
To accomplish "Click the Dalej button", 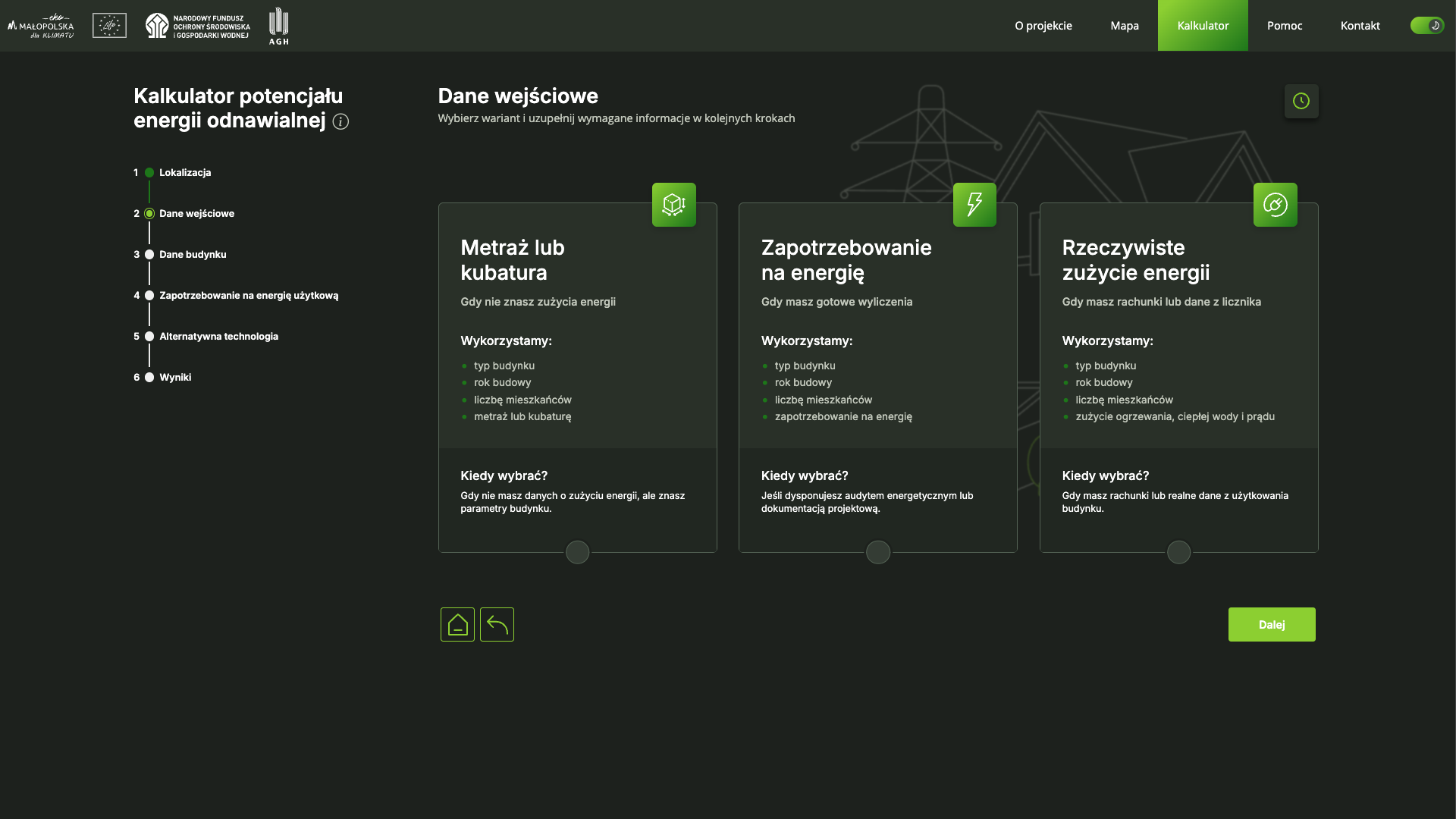I will 1272,624.
